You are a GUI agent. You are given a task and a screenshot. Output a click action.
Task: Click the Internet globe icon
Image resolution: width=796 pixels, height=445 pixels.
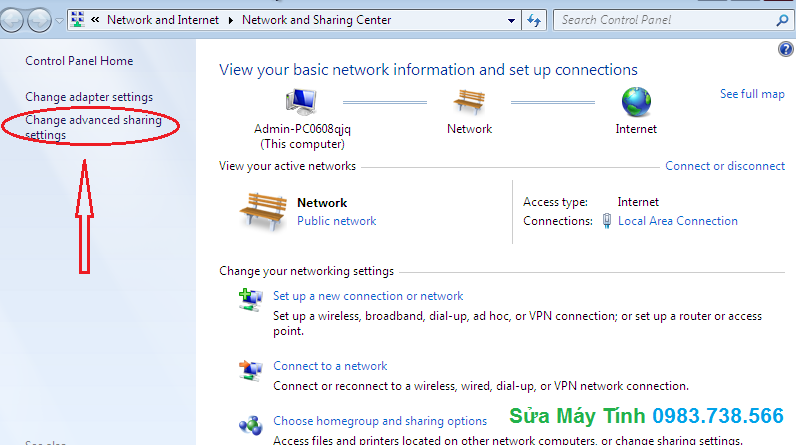[x=636, y=102]
